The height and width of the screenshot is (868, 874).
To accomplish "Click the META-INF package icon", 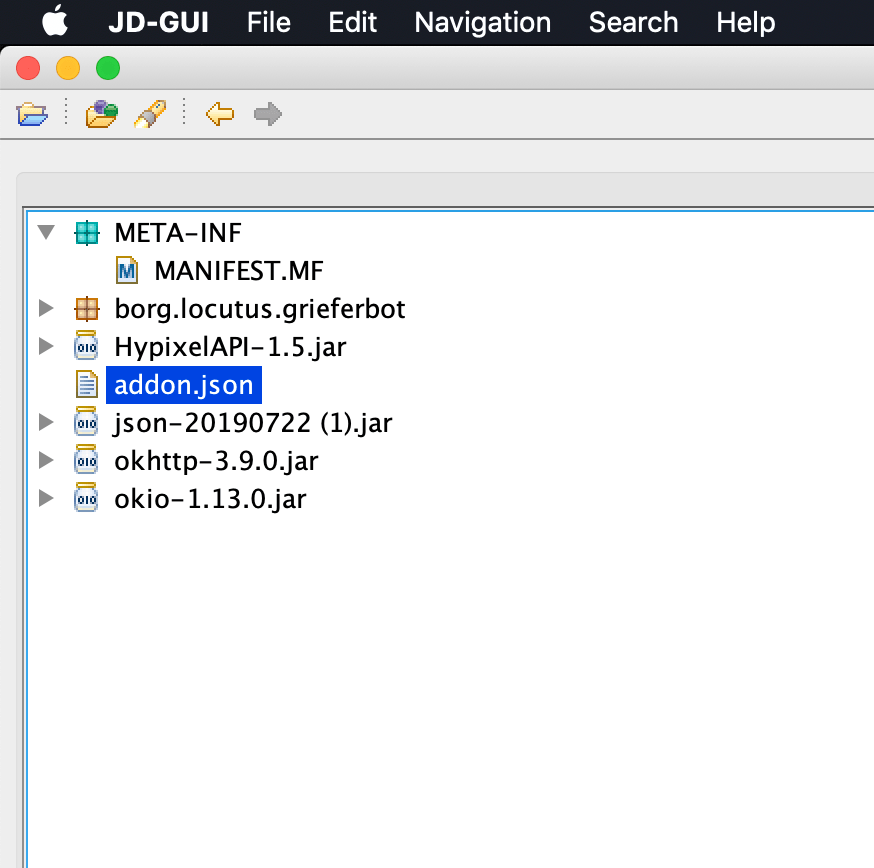I will click(x=88, y=232).
